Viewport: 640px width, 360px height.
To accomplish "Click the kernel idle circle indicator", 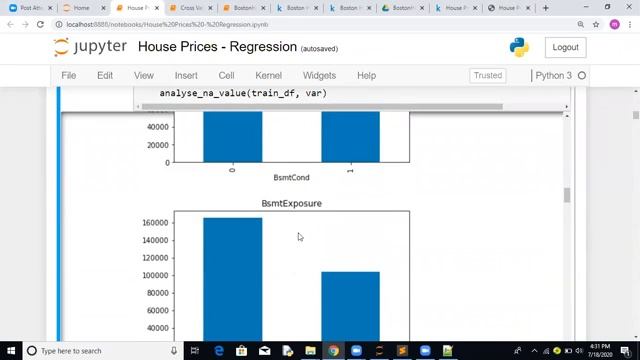I will tap(582, 76).
